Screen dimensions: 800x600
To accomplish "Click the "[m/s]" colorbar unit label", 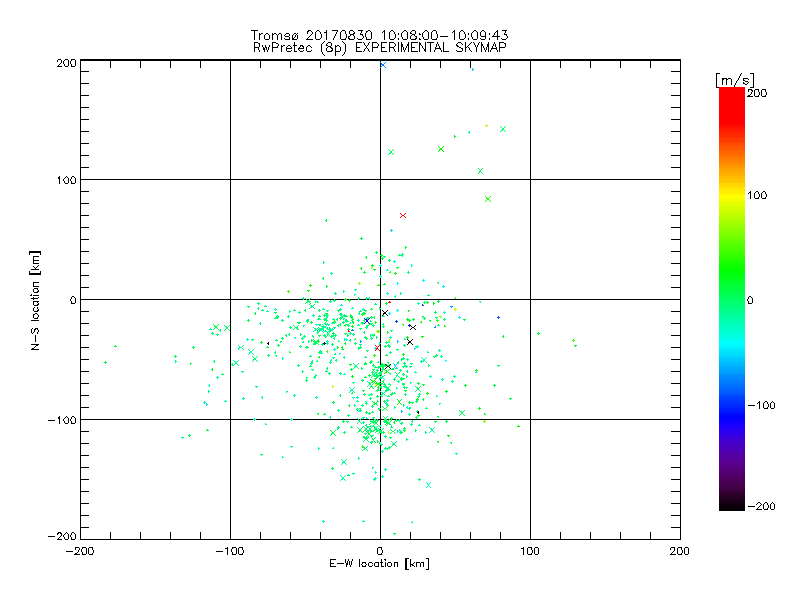I will (x=735, y=80).
